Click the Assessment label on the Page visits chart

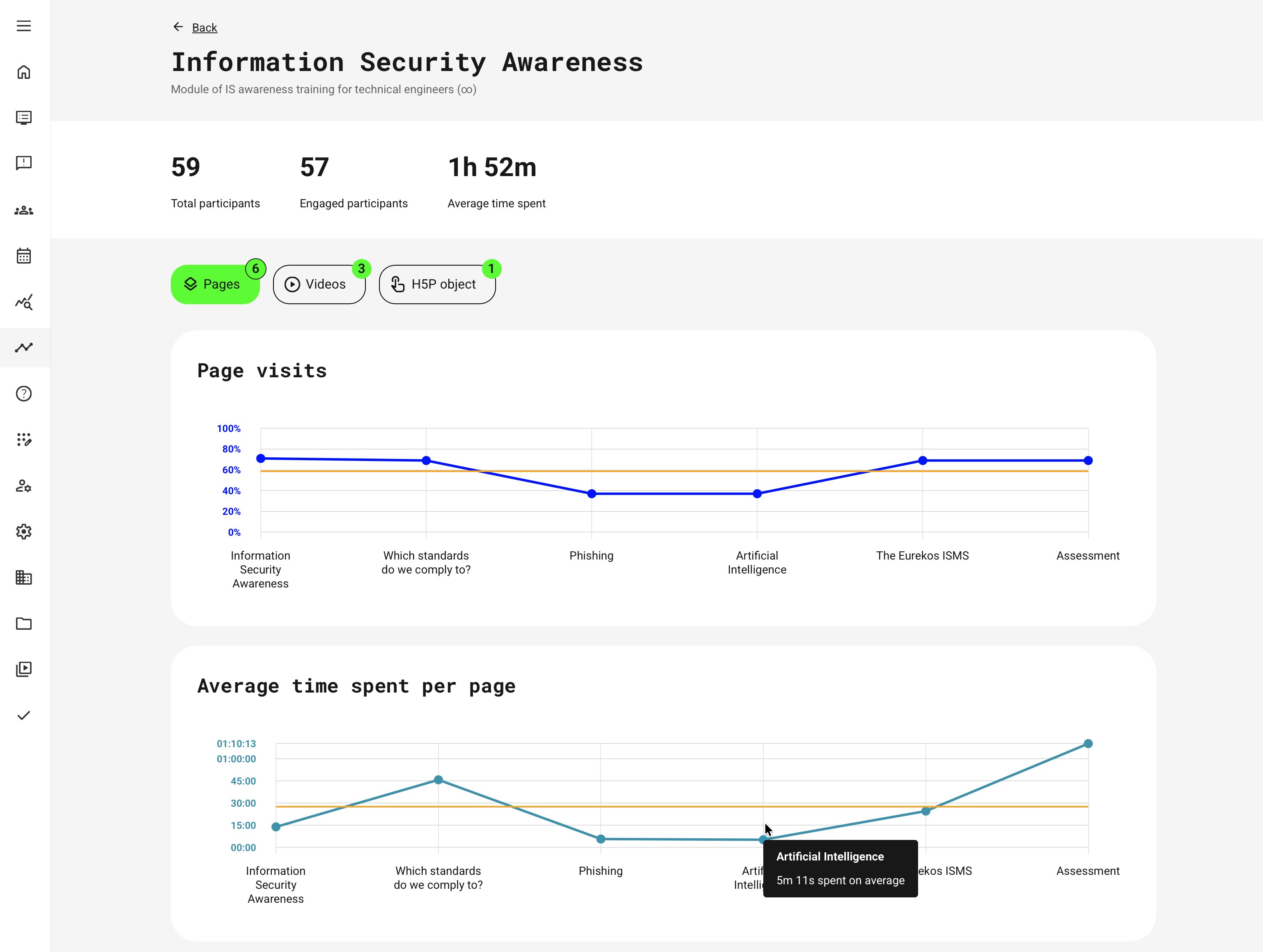coord(1087,555)
